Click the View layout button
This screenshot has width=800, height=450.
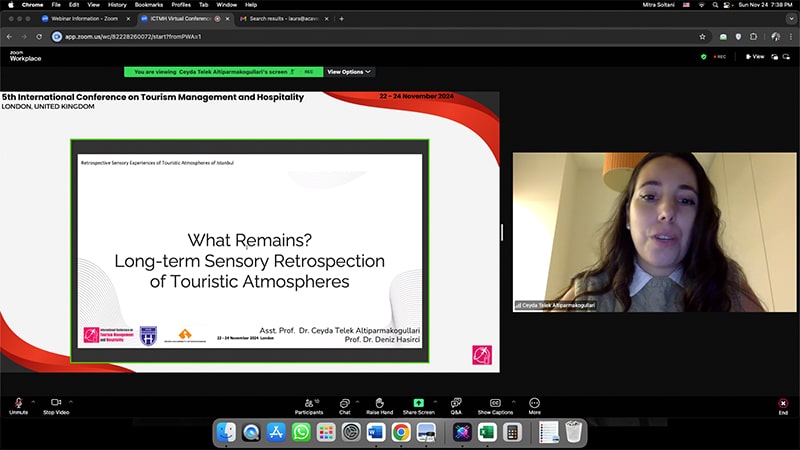click(755, 57)
